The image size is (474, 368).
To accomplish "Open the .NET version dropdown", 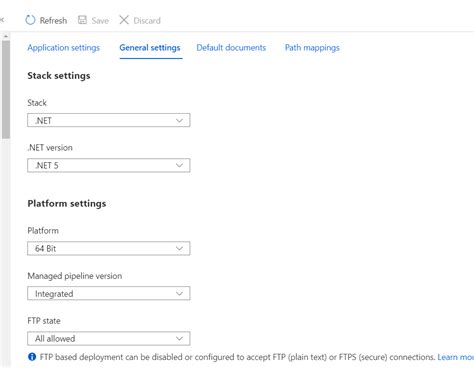I will (x=109, y=165).
